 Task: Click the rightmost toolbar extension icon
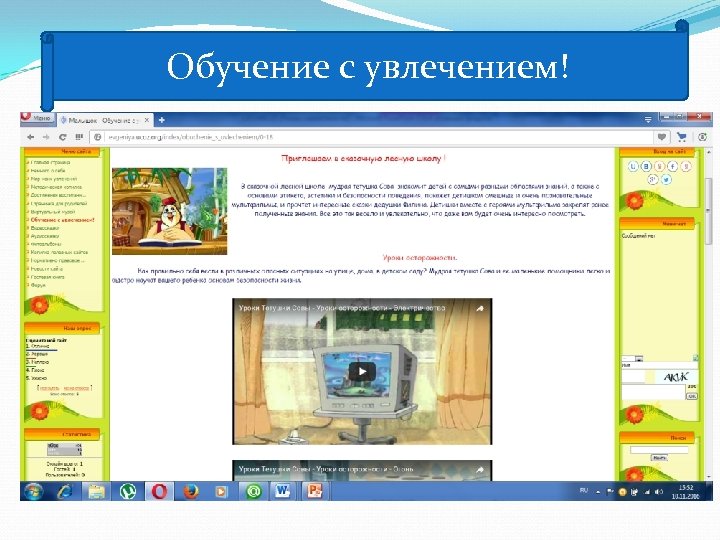coord(702,137)
